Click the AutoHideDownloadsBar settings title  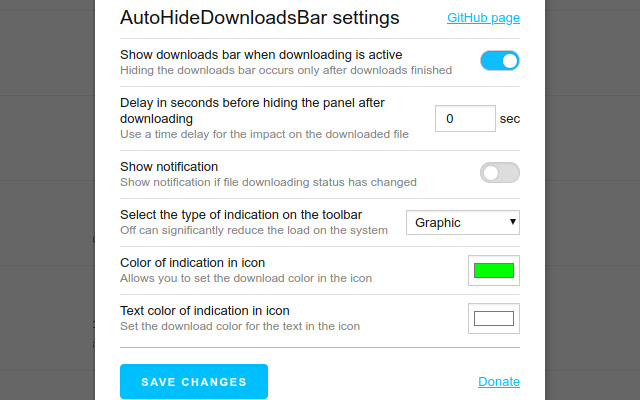click(x=259, y=18)
